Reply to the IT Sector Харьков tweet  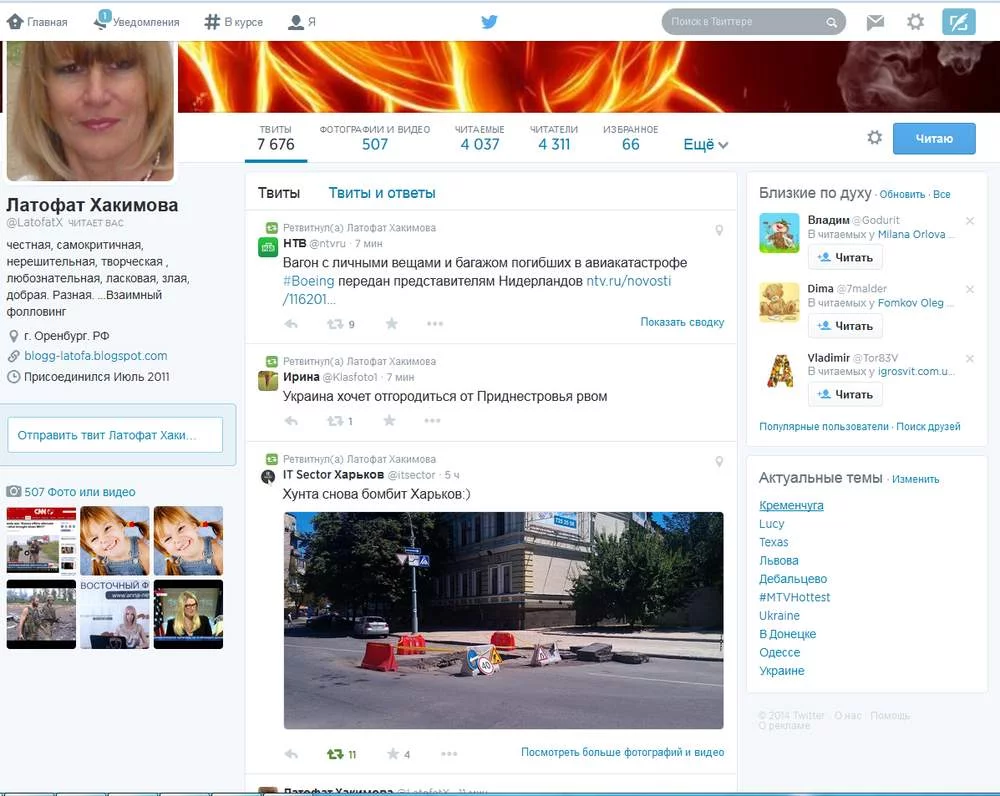pos(291,754)
